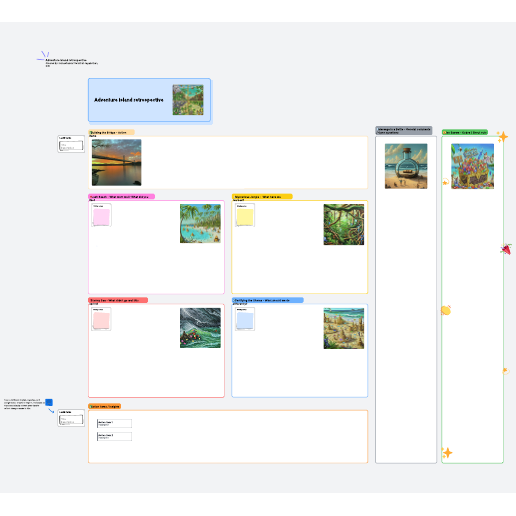This screenshot has width=516, height=516.
Task: Click the yellow sun sticker on green frame
Action: [446, 310]
